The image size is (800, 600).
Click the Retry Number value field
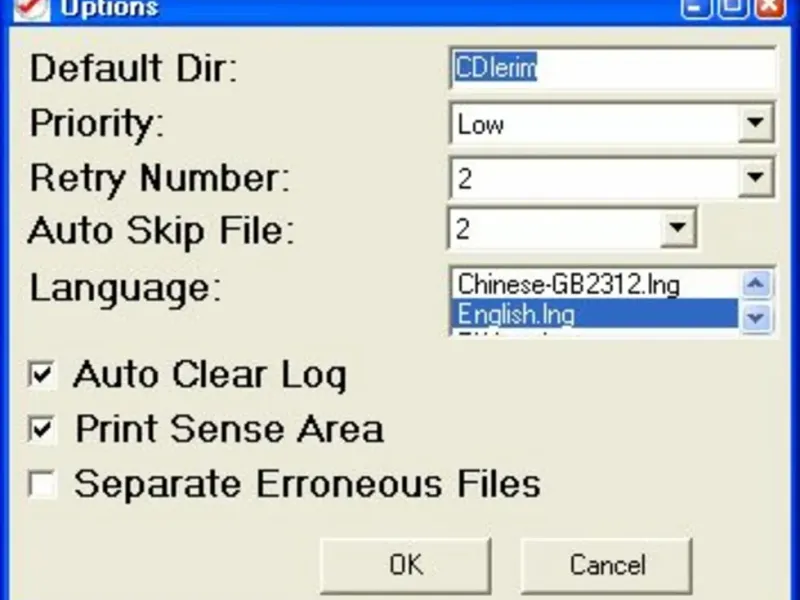click(595, 178)
